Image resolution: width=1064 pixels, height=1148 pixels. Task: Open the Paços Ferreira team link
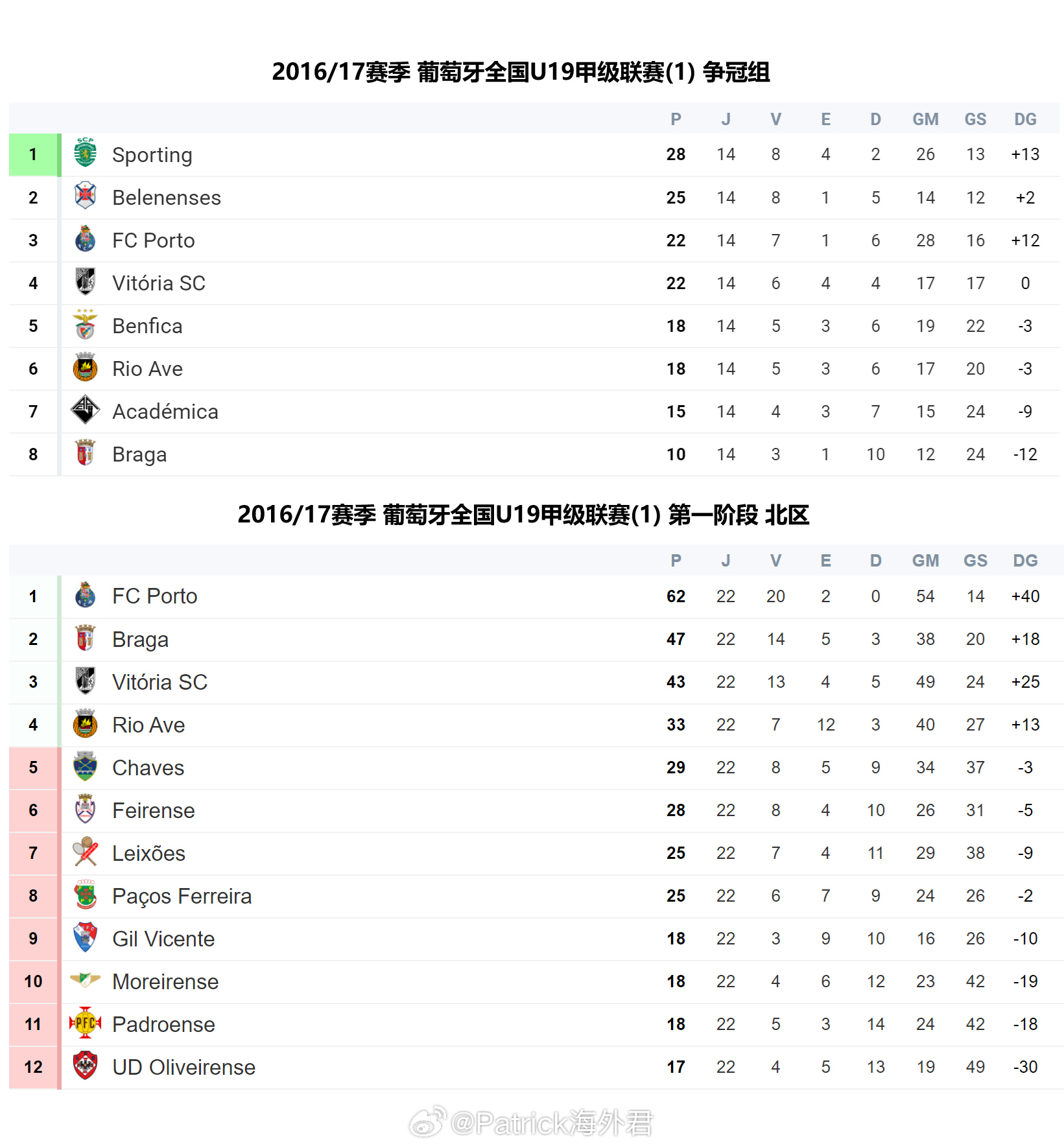182,896
